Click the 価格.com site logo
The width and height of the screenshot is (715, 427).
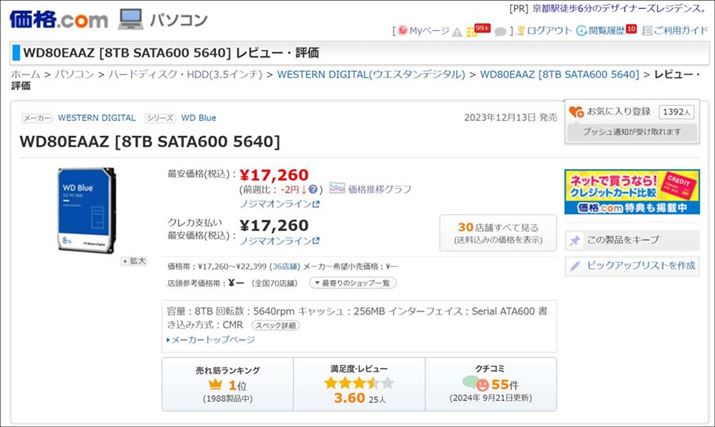click(58, 18)
